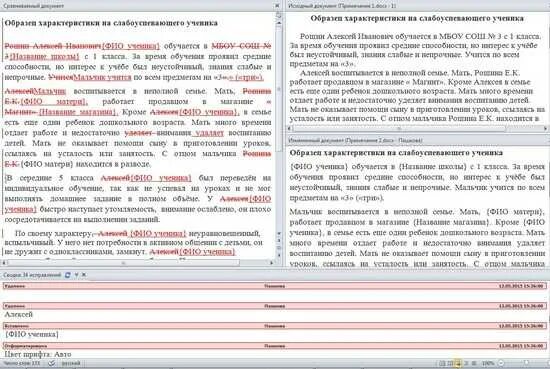Click inserted 'Мальчик учится' in compared document
This screenshot has width=550, height=369.
(x=102, y=77)
